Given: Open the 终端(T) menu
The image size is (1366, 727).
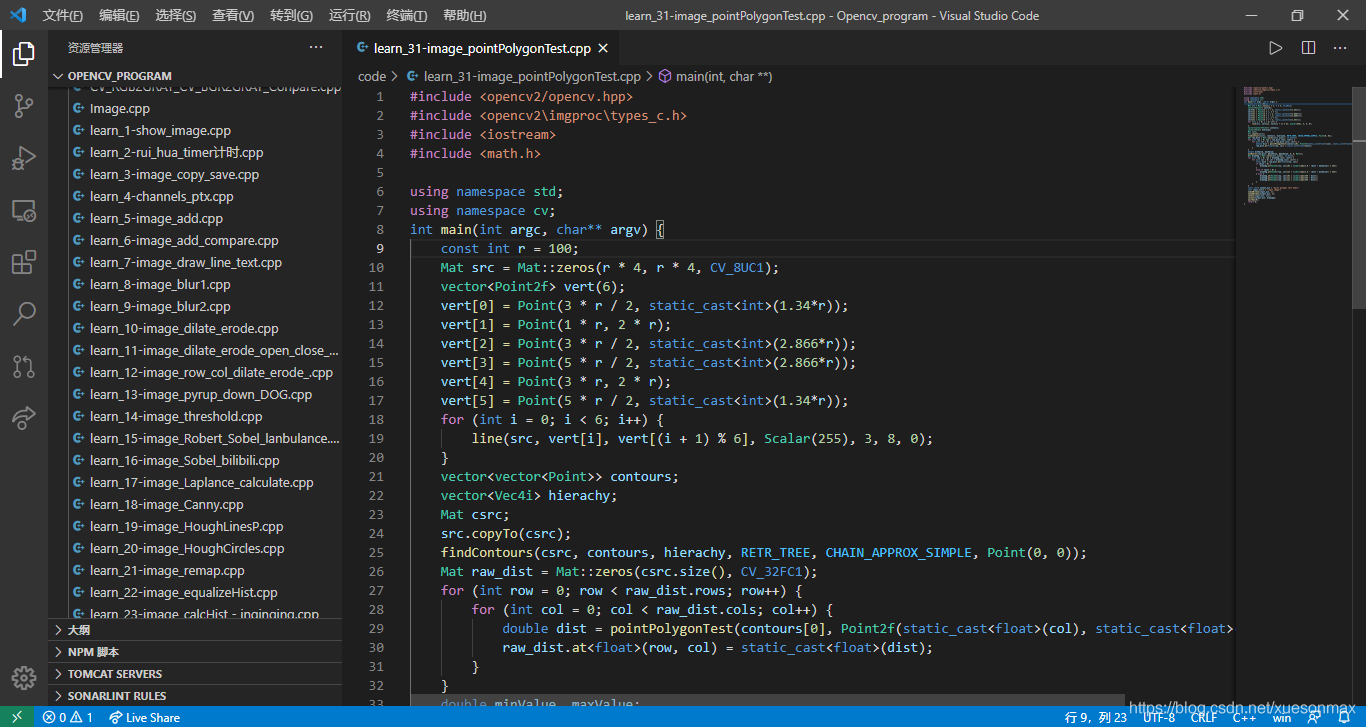Looking at the screenshot, I should [406, 16].
